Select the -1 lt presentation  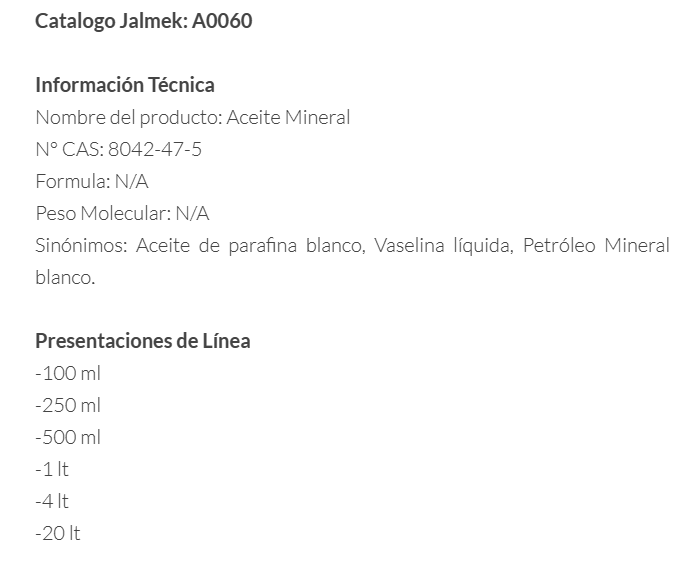tap(52, 469)
